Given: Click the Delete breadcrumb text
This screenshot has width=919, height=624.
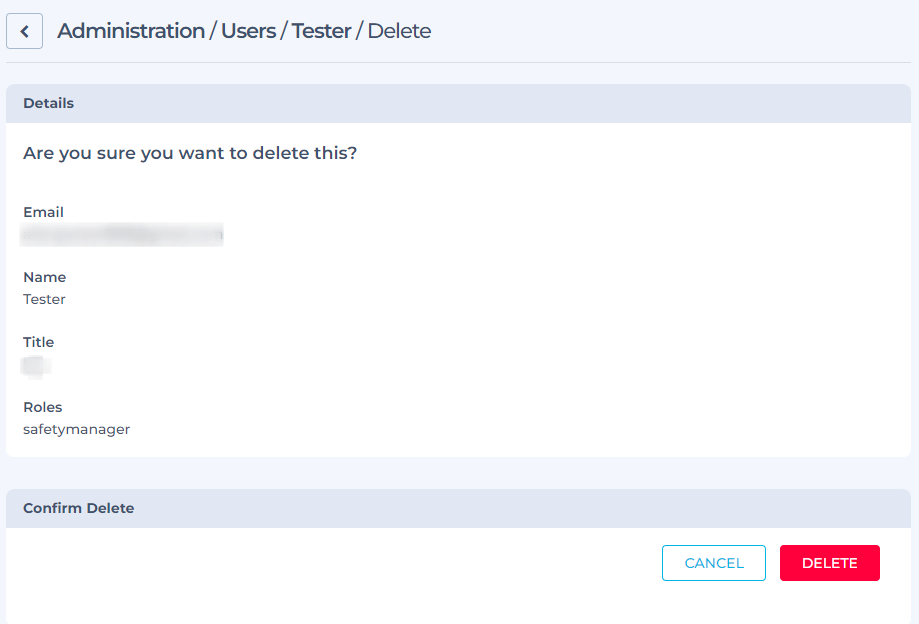Looking at the screenshot, I should tap(399, 31).
